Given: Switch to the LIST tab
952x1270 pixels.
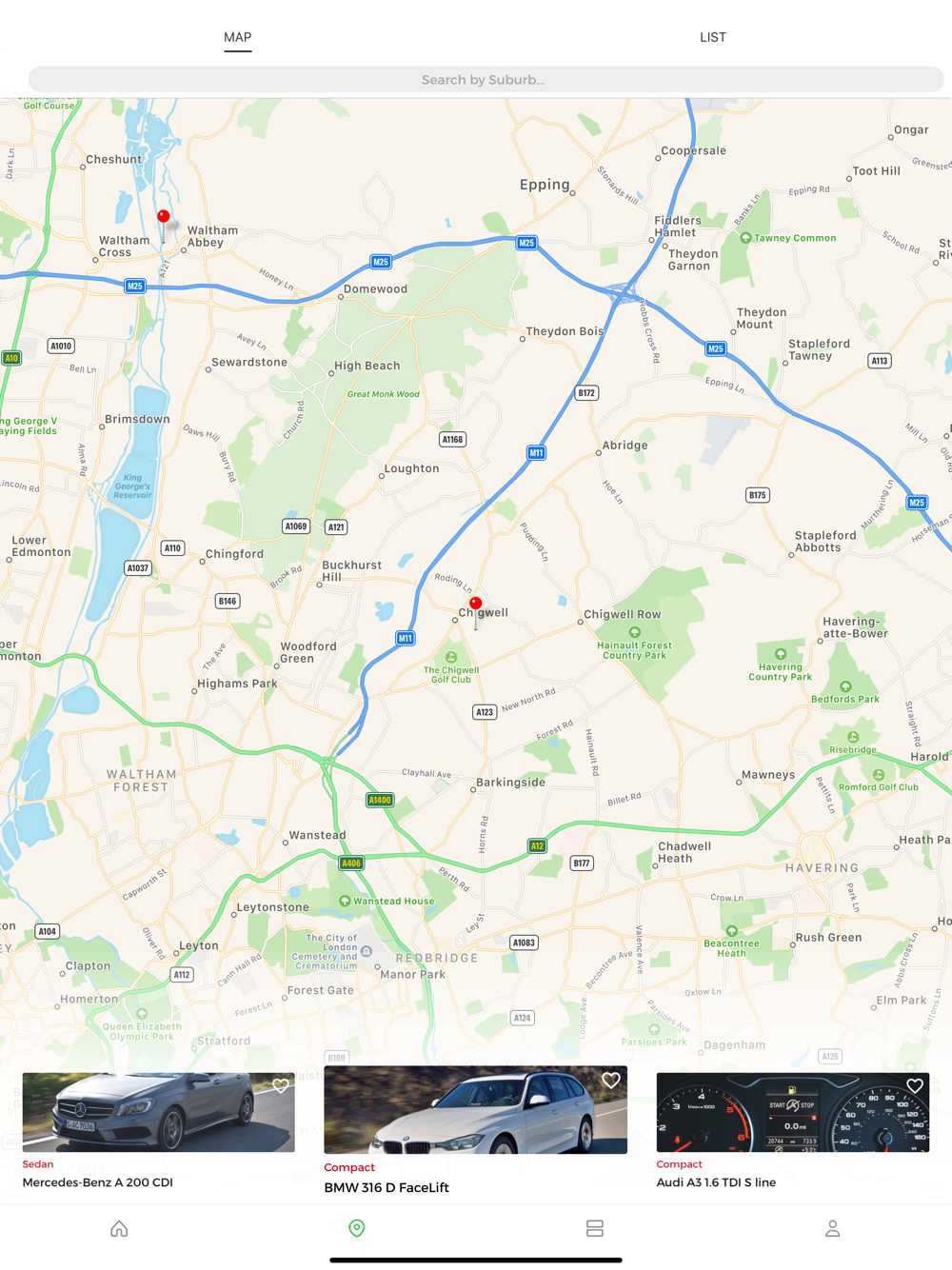Looking at the screenshot, I should coord(713,37).
